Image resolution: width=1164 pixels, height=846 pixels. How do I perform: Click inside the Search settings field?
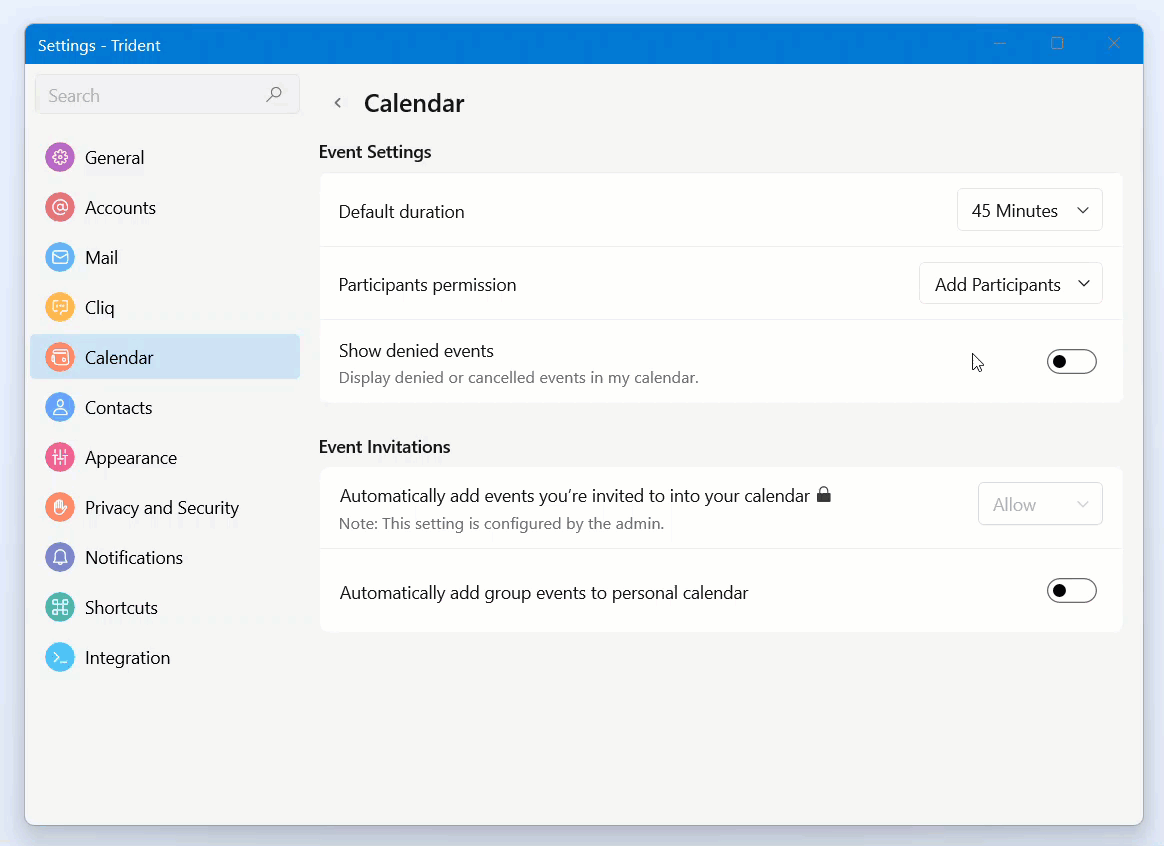click(x=150, y=96)
